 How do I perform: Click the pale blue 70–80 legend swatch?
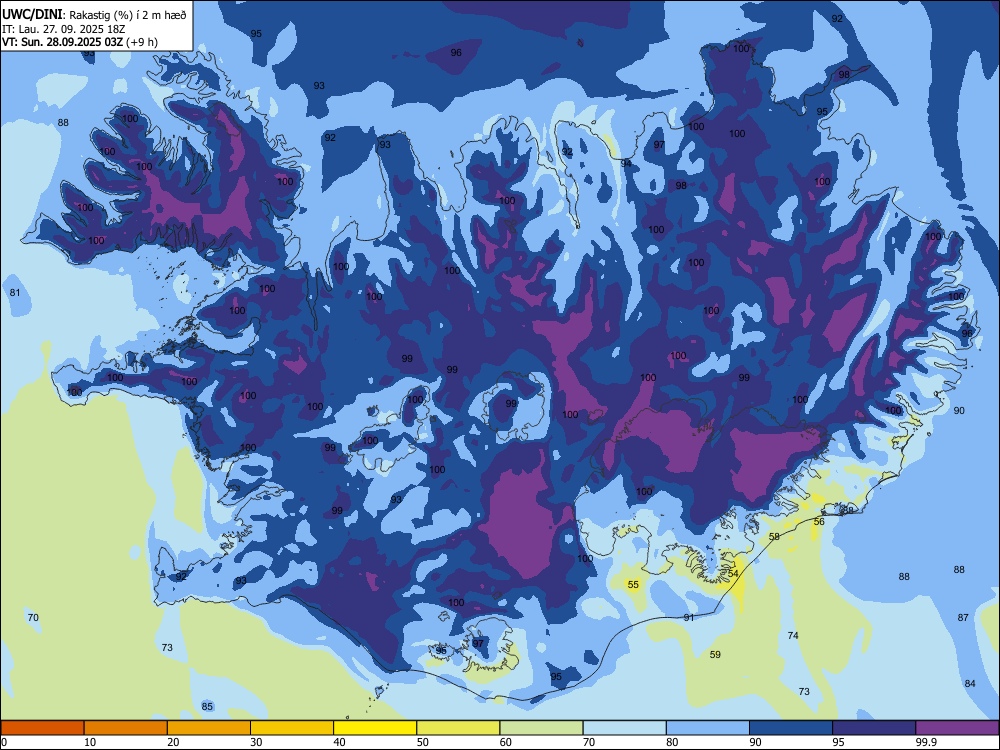click(624, 728)
